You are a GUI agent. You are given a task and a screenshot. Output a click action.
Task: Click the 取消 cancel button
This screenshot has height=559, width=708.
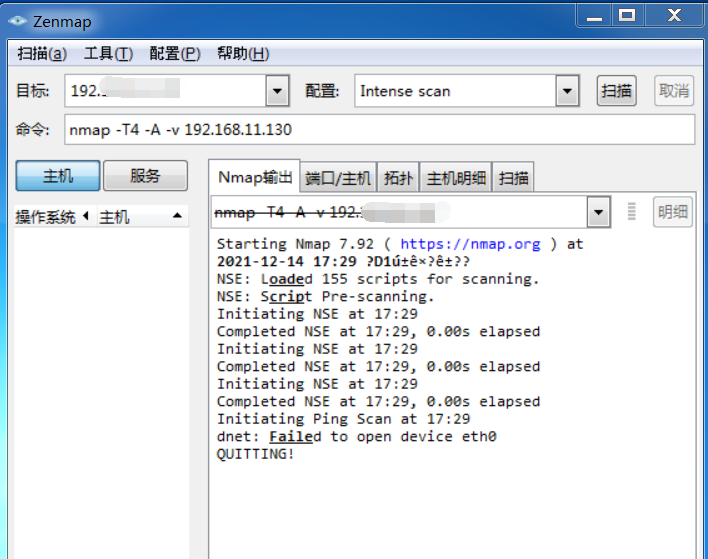[x=674, y=91]
